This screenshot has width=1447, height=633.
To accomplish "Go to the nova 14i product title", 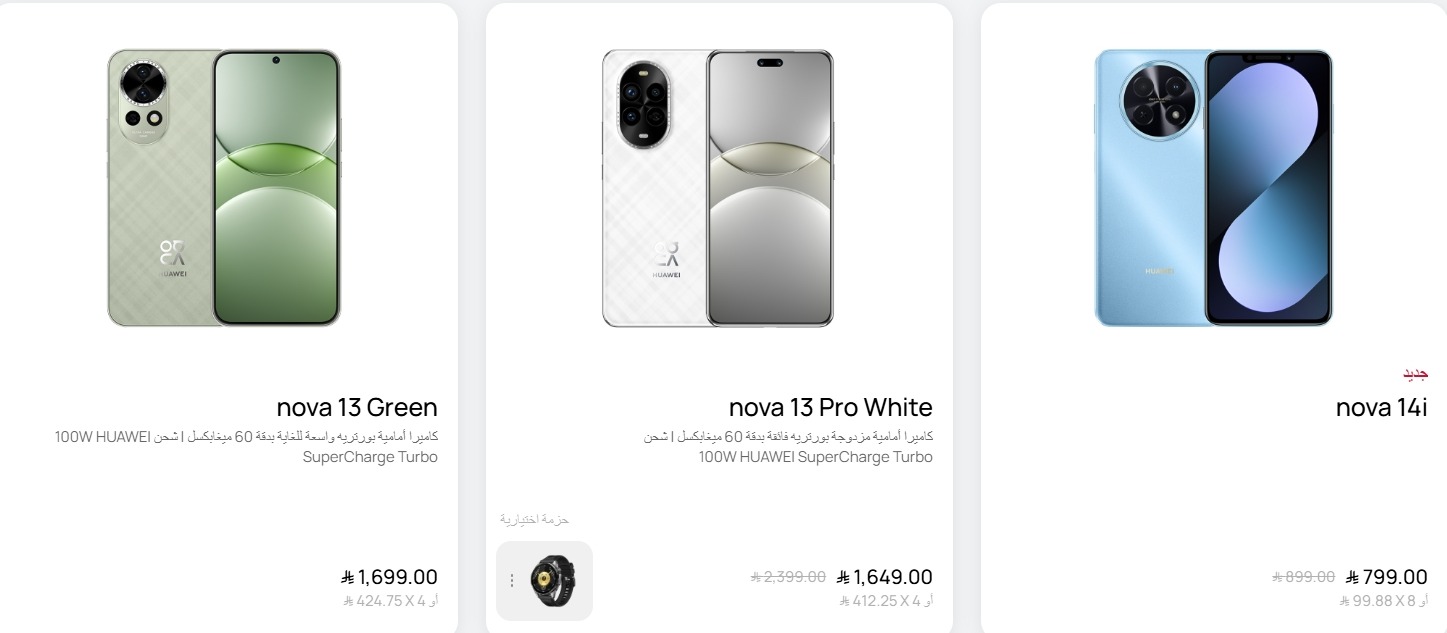I will coord(1381,407).
